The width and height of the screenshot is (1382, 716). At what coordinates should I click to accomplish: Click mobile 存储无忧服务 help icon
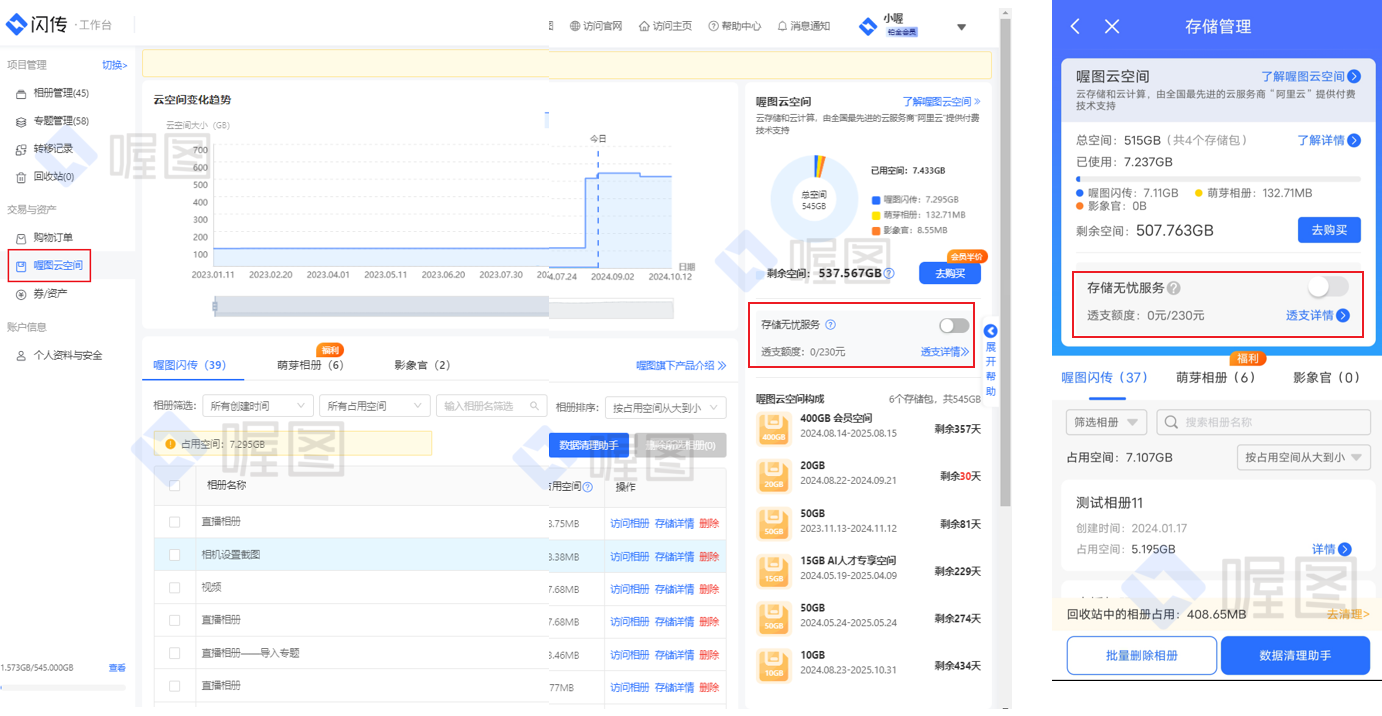(1174, 288)
